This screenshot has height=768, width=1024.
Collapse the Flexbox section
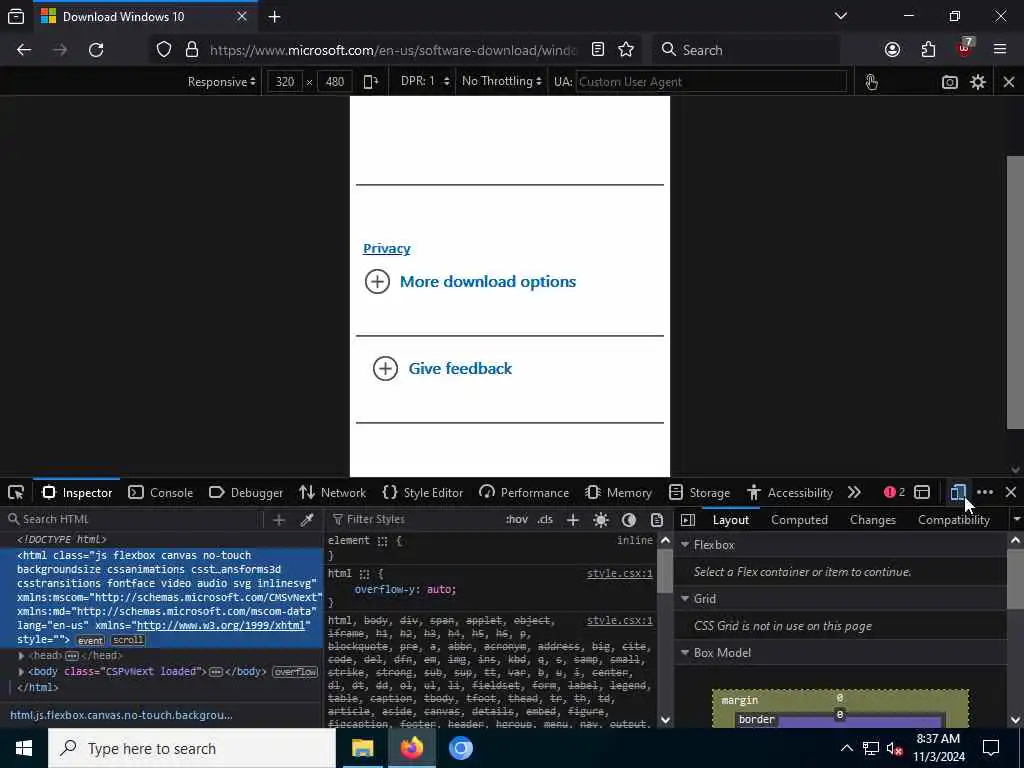click(685, 545)
